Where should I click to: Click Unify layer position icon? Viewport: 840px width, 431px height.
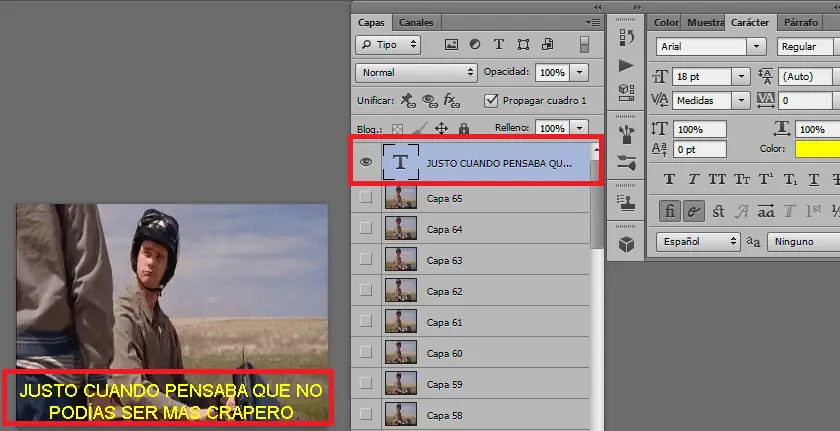coord(408,100)
